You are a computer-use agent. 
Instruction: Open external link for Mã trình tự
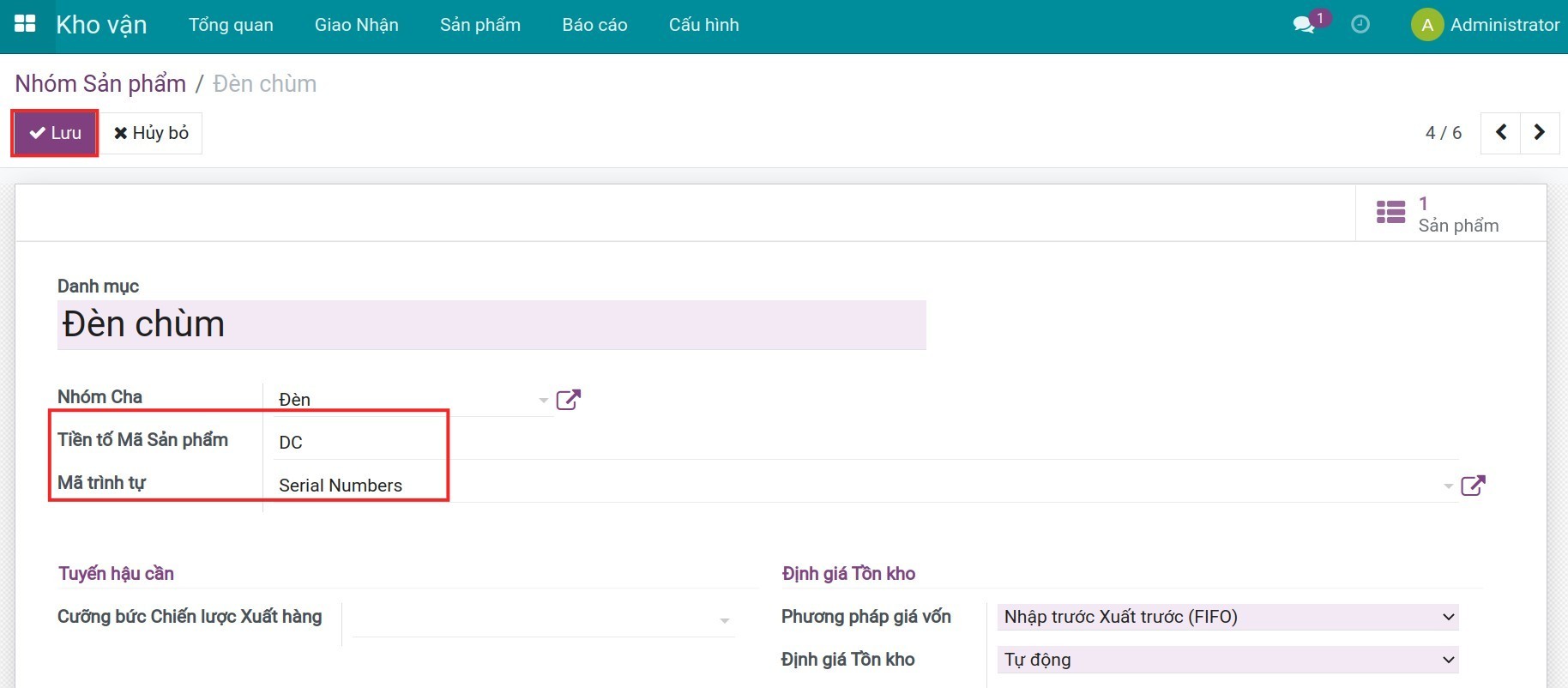(x=1473, y=486)
